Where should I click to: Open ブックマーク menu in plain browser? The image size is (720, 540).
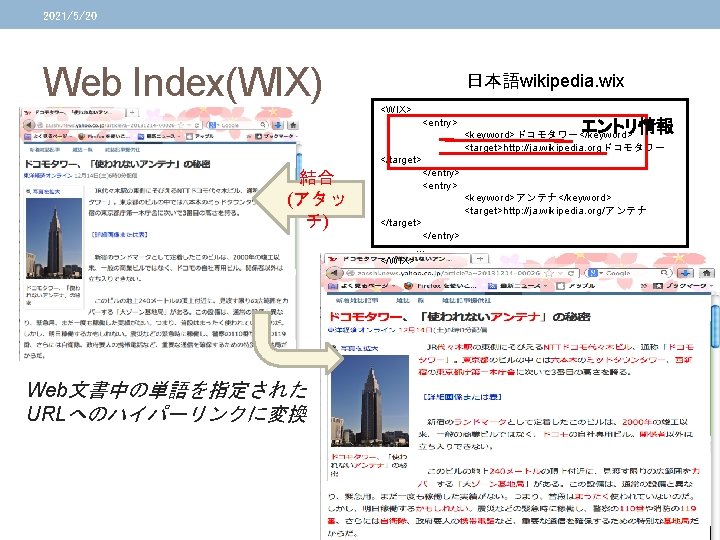[x=276, y=136]
